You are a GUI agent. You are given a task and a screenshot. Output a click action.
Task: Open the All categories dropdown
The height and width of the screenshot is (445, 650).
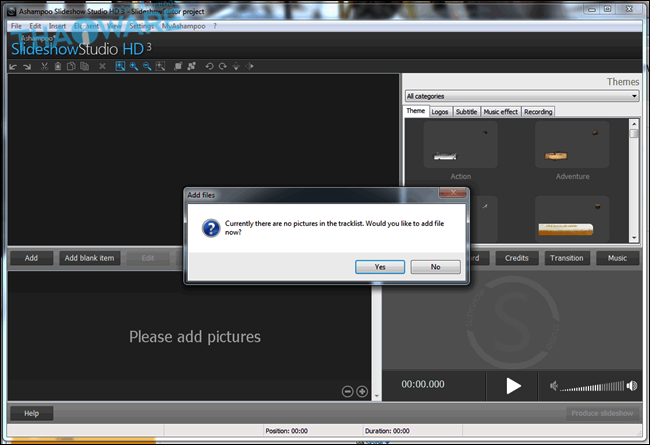coord(522,96)
